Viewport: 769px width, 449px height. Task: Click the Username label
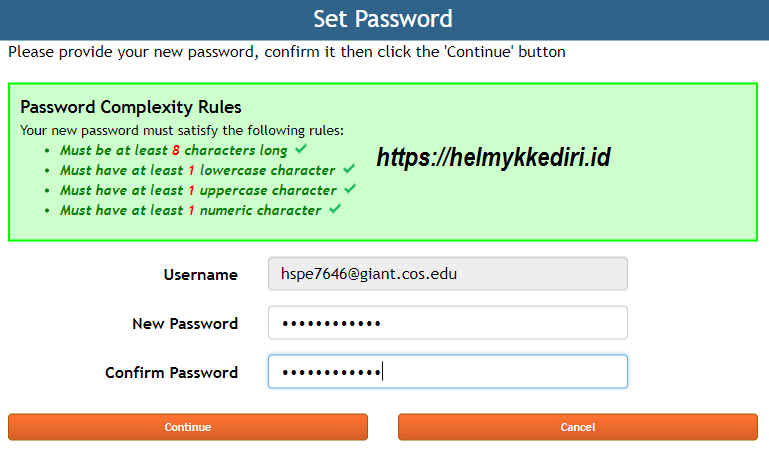point(200,275)
